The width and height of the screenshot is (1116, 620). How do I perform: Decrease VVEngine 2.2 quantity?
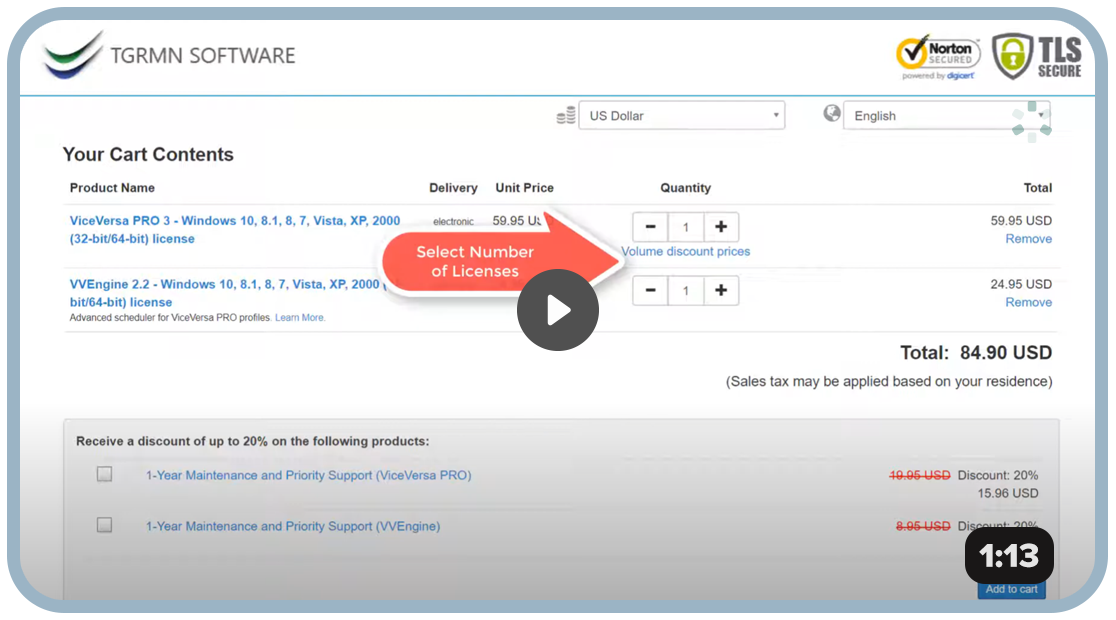pyautogui.click(x=650, y=290)
